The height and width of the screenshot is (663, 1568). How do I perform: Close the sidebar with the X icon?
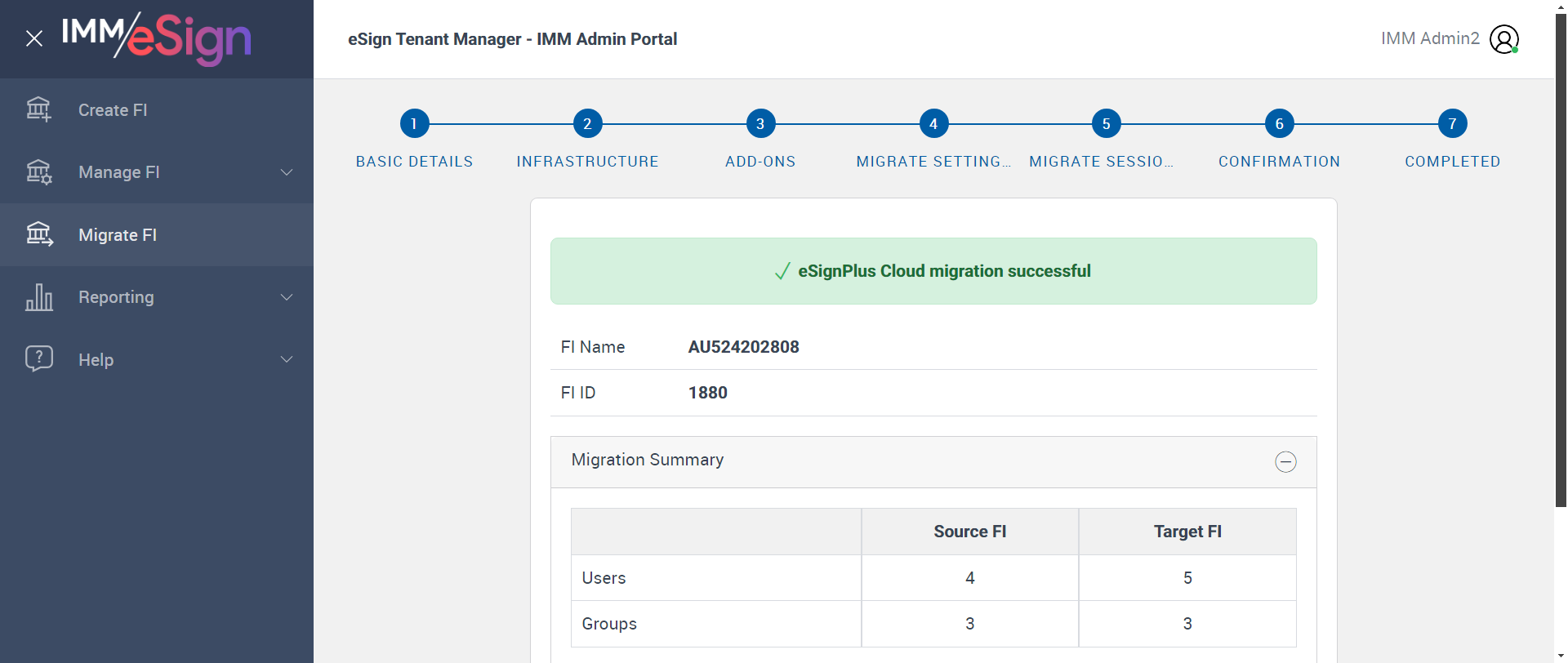point(34,38)
